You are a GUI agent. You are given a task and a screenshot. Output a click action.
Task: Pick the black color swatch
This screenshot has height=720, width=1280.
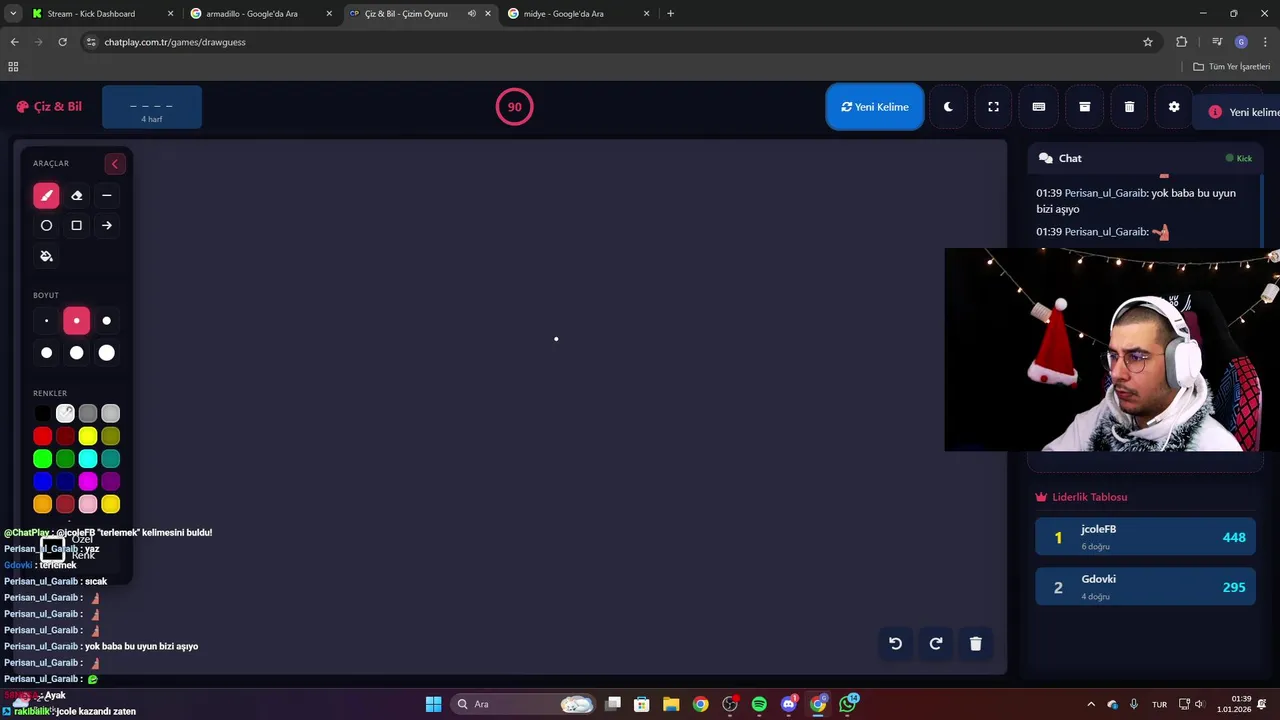[x=42, y=413]
